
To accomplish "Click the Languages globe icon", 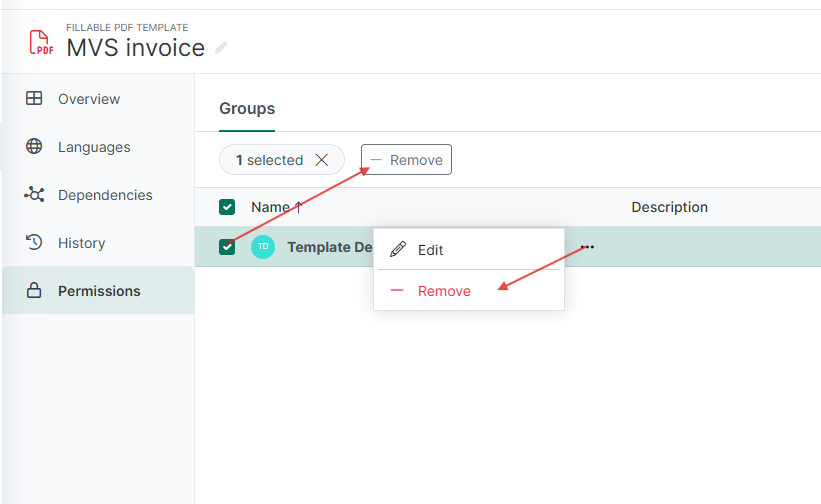I will [34, 147].
